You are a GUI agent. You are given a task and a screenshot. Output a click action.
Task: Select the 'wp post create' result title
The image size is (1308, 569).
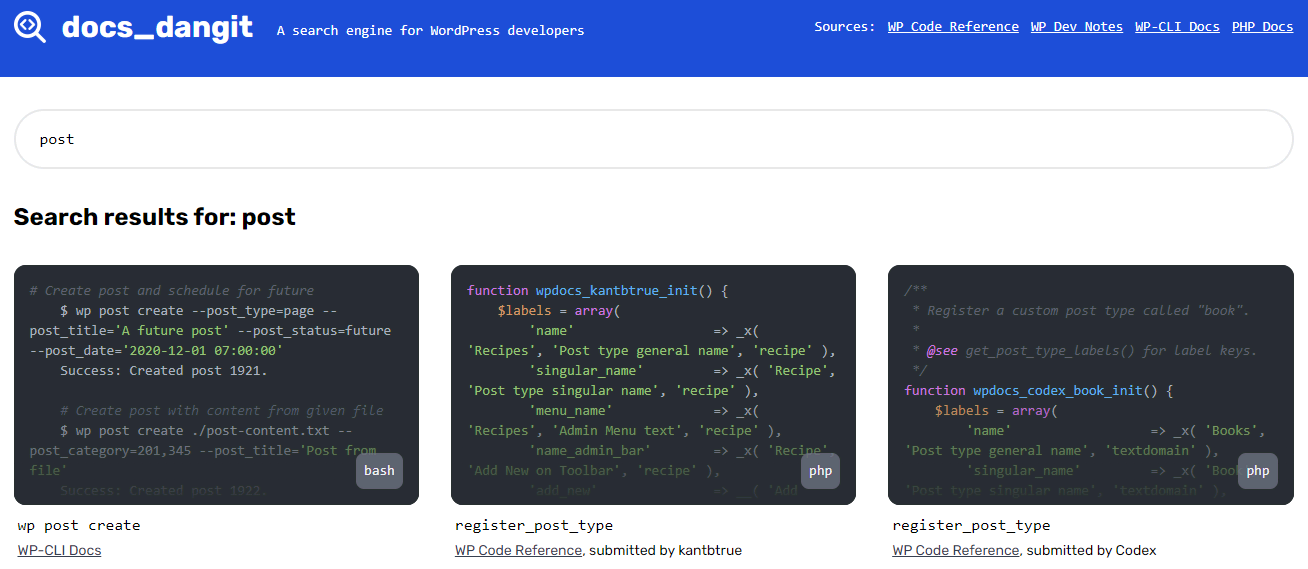79,525
